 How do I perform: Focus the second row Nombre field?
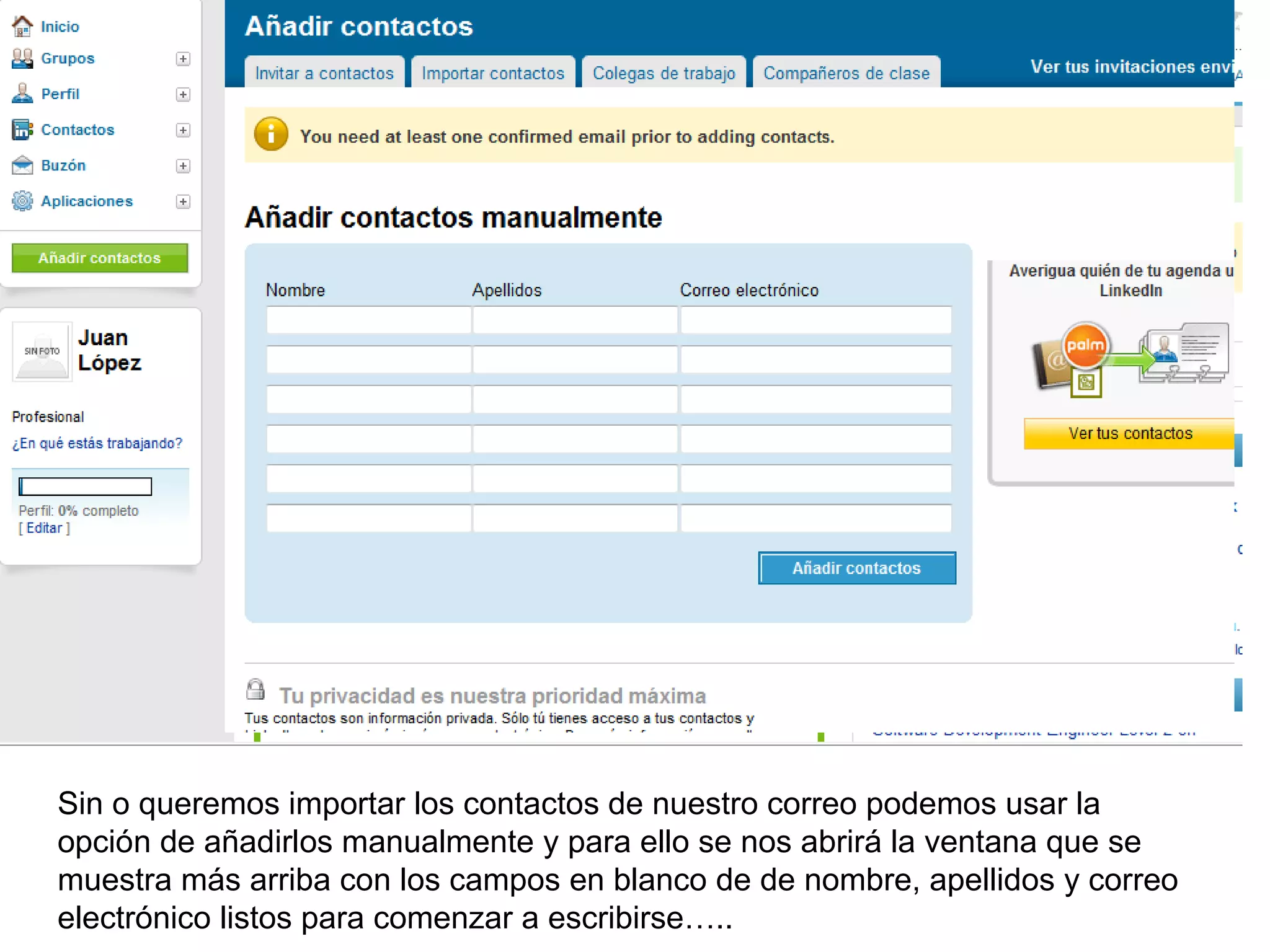pyautogui.click(x=369, y=359)
